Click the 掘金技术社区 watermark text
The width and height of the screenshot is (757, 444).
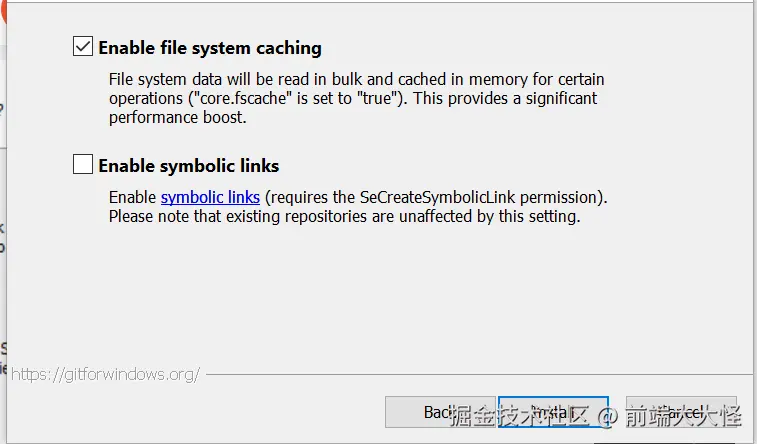tap(519, 415)
